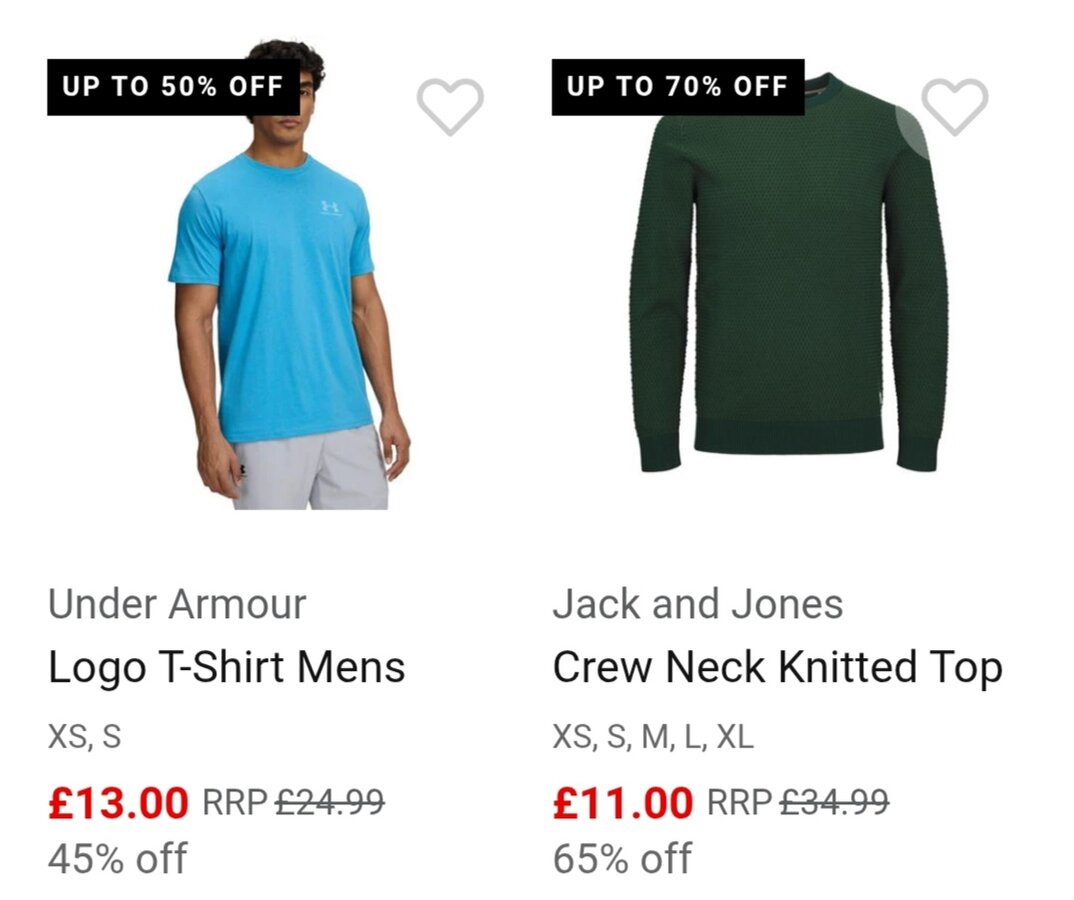
Task: Add Jack and Jones top to wishlist
Action: pos(954,105)
